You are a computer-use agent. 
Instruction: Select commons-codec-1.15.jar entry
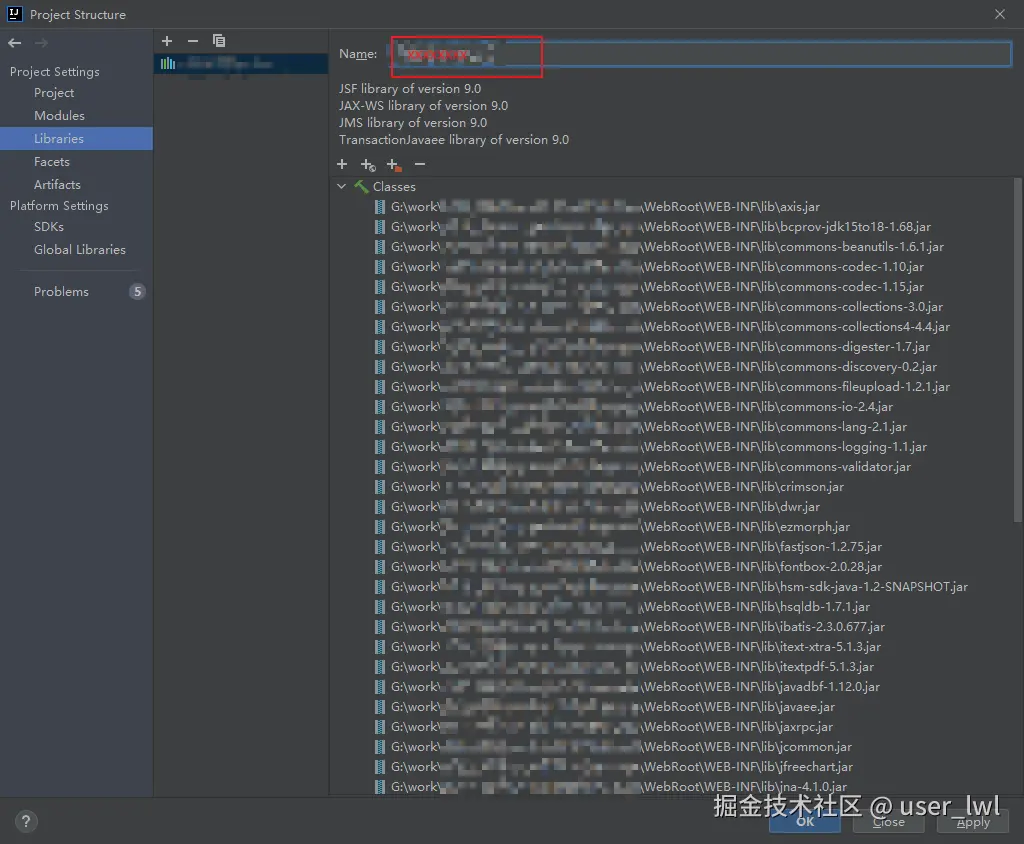(649, 287)
